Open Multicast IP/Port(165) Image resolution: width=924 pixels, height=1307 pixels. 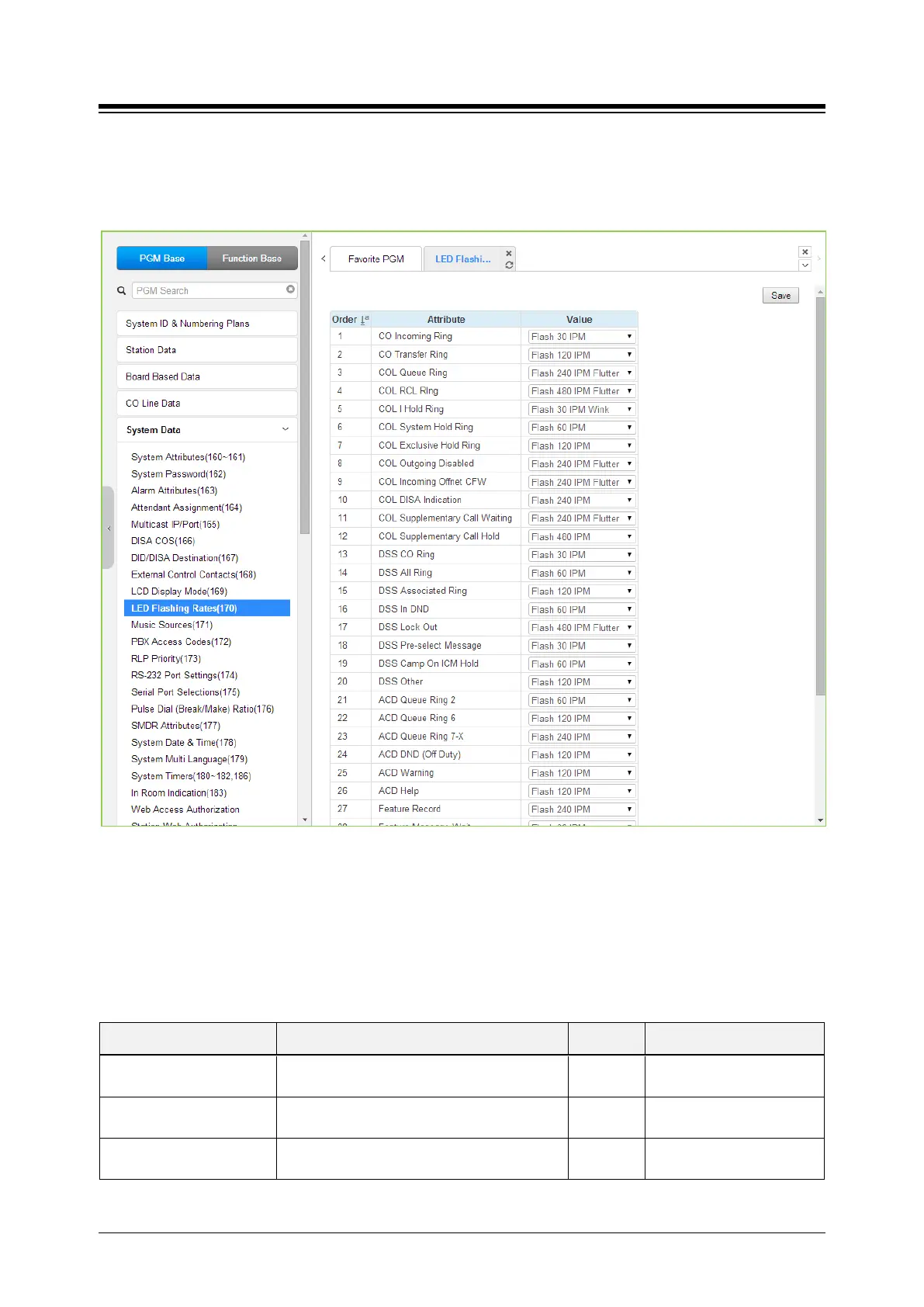(175, 525)
